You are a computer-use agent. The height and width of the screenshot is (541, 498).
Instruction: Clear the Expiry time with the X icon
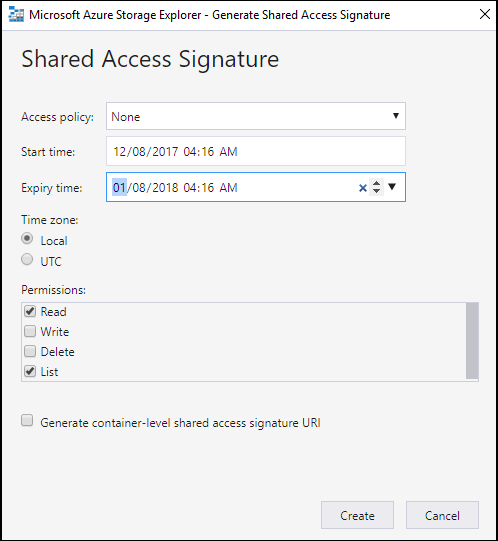click(x=362, y=188)
